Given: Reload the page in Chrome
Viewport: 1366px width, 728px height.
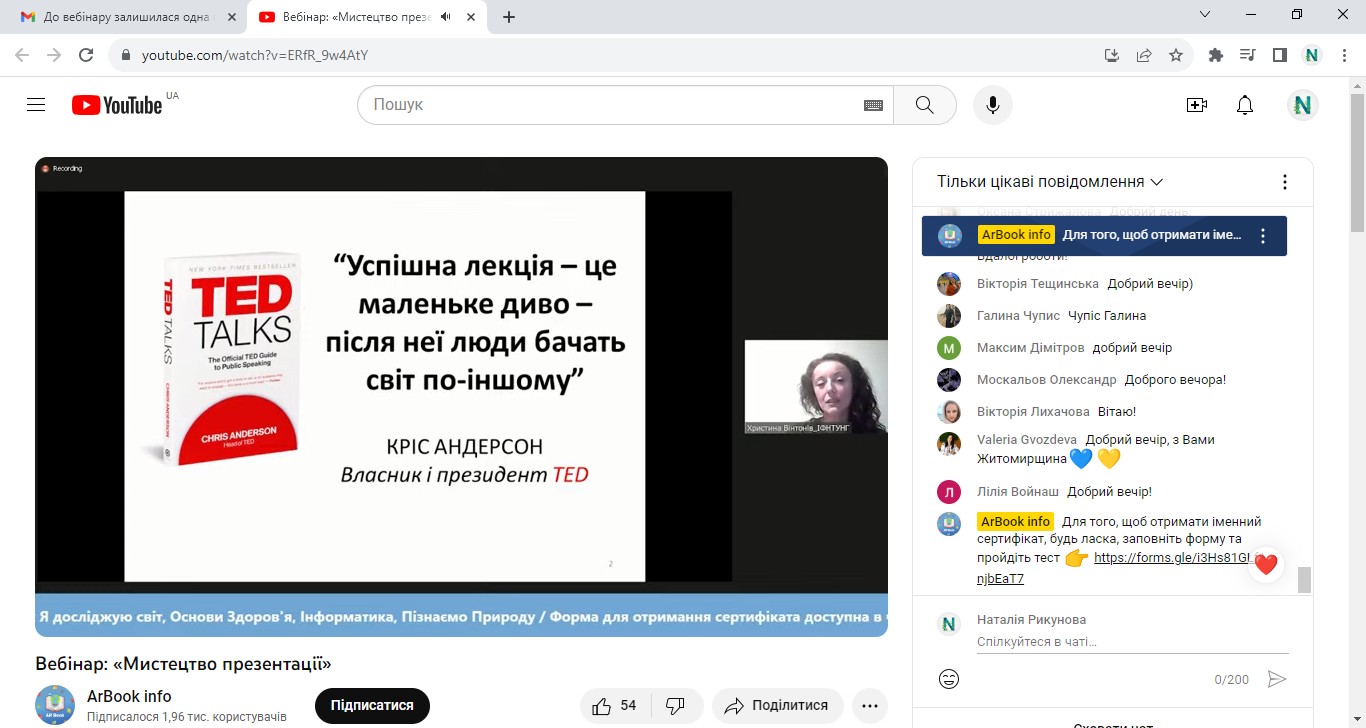Looking at the screenshot, I should [86, 55].
